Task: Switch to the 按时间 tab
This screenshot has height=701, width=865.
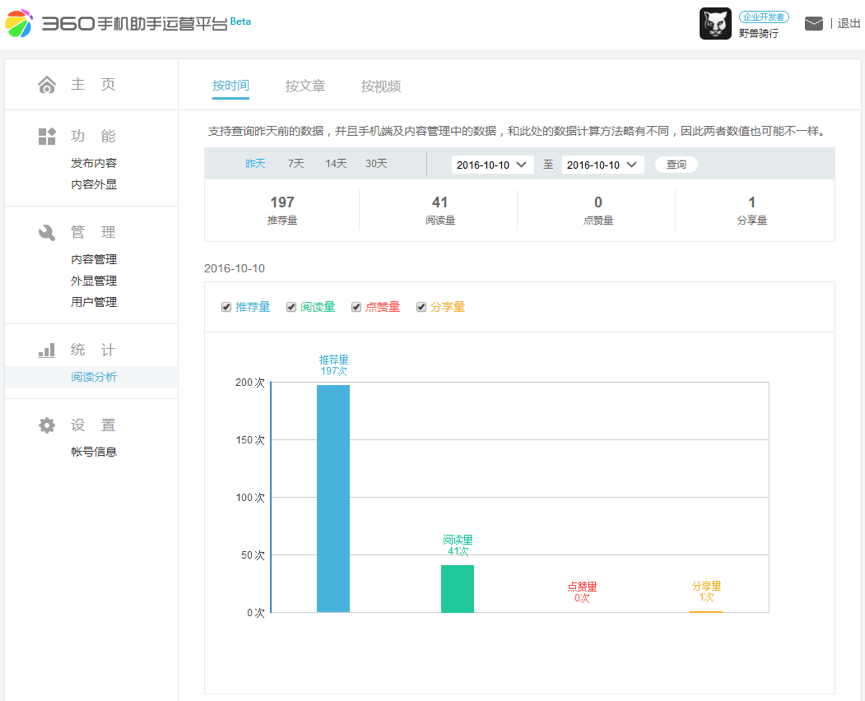Action: click(231, 86)
